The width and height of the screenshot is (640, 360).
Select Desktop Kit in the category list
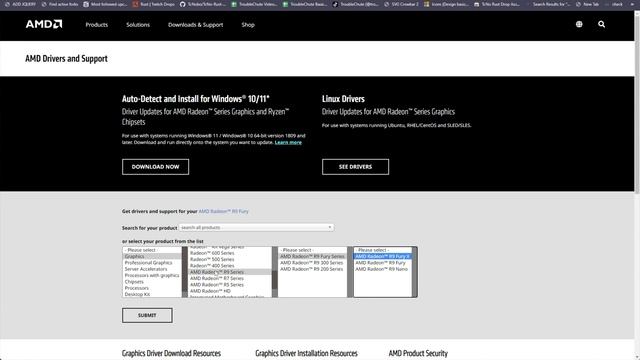click(152, 294)
